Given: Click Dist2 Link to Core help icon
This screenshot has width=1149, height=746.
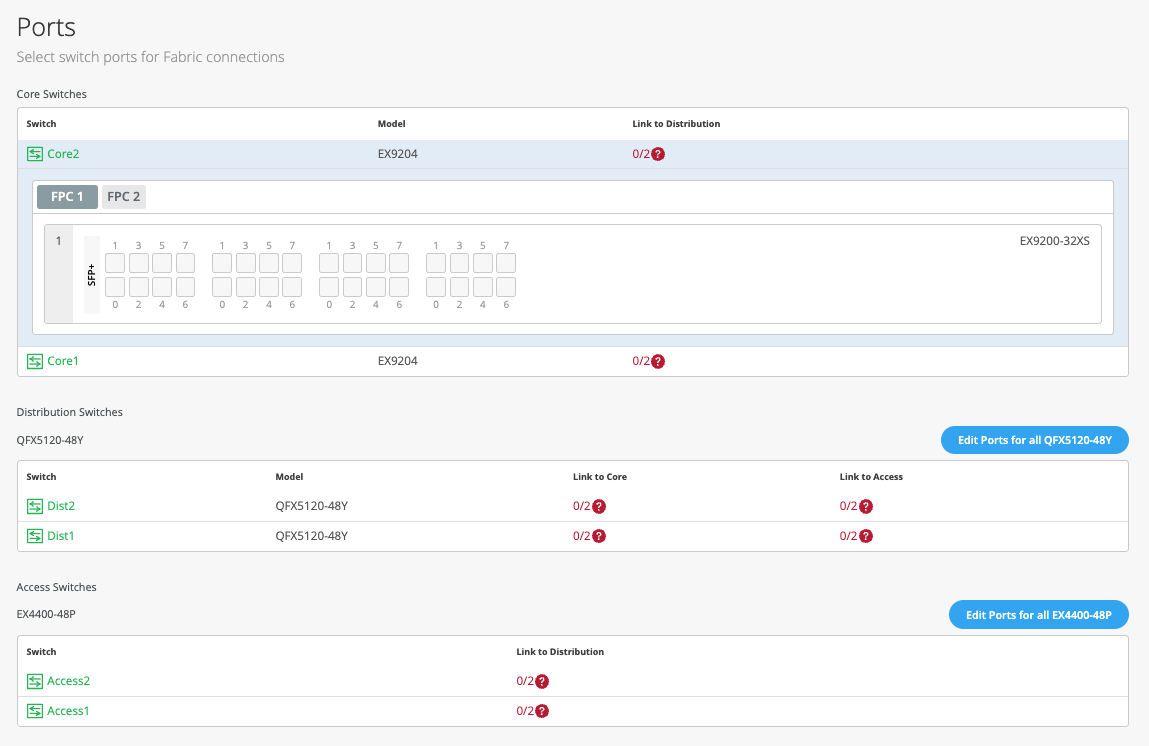Looking at the screenshot, I should [x=599, y=506].
